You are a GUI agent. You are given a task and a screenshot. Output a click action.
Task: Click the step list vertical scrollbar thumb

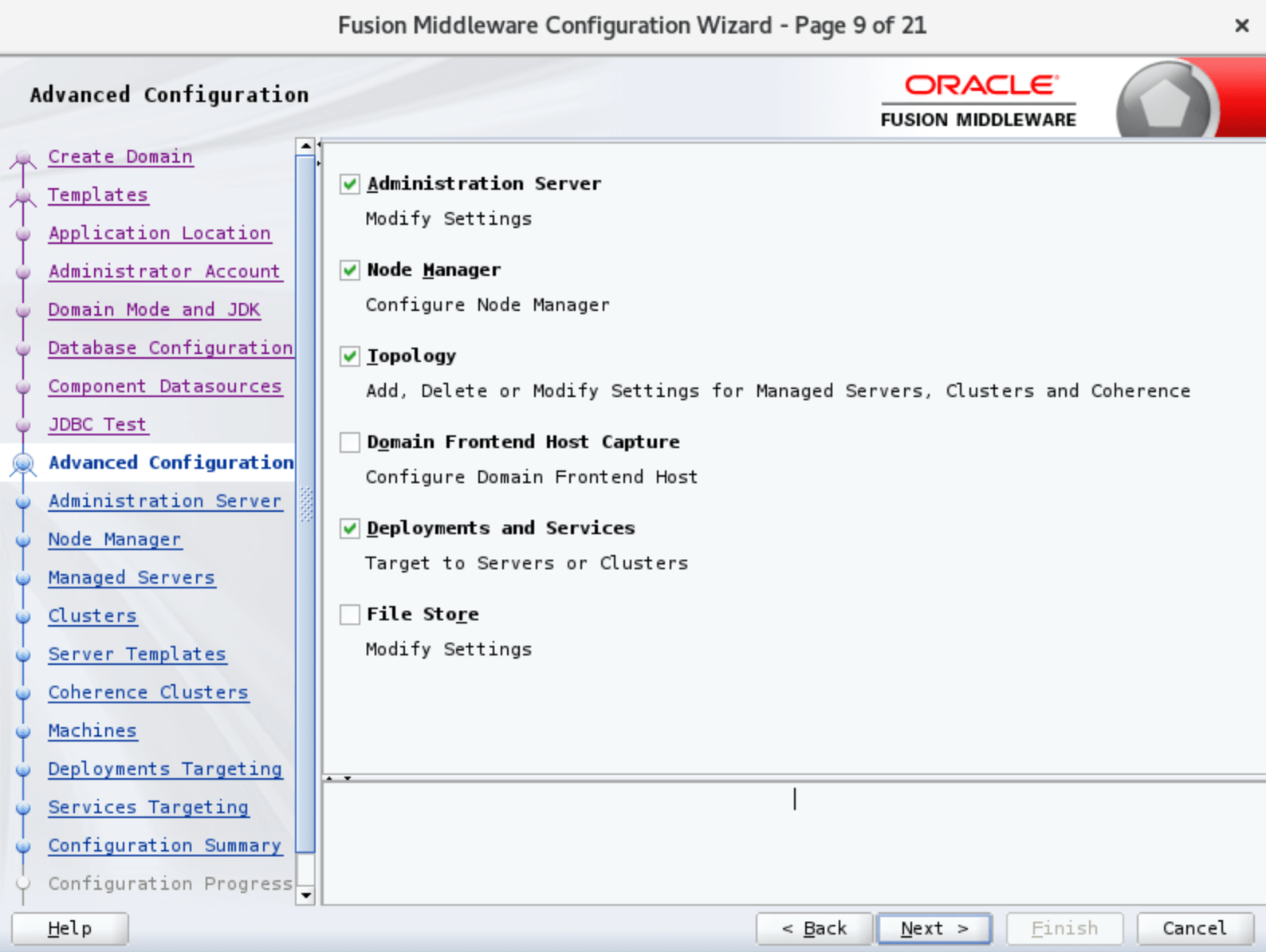click(x=306, y=504)
